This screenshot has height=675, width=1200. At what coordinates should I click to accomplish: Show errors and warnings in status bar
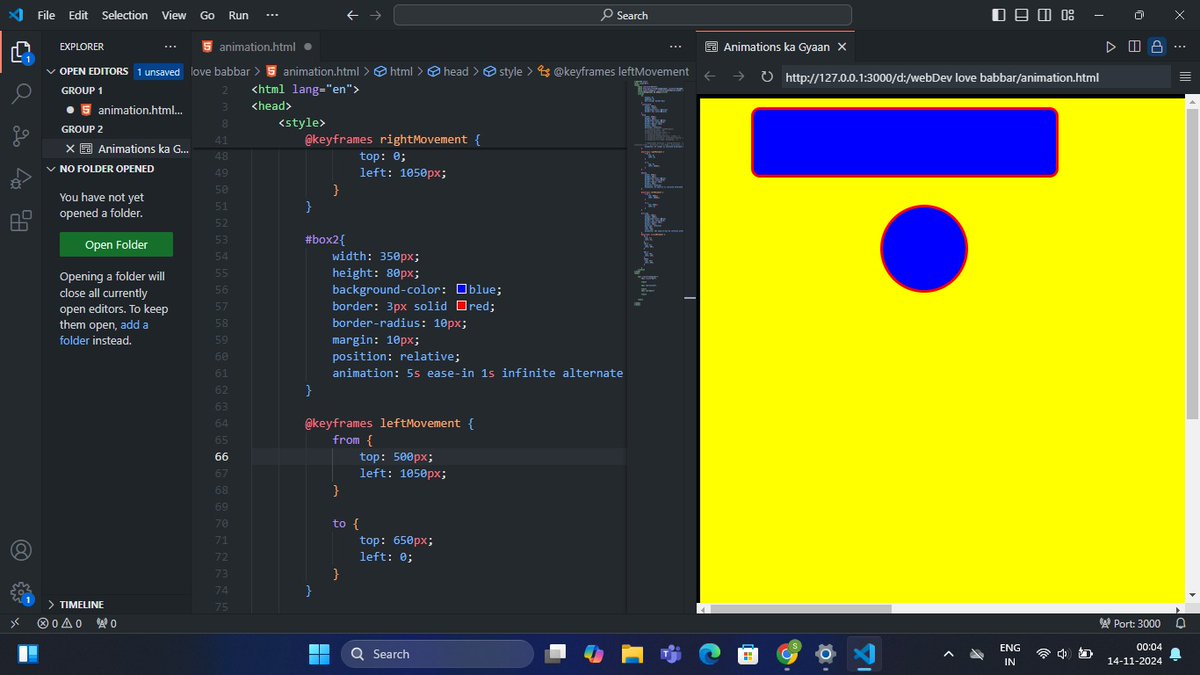[59, 623]
